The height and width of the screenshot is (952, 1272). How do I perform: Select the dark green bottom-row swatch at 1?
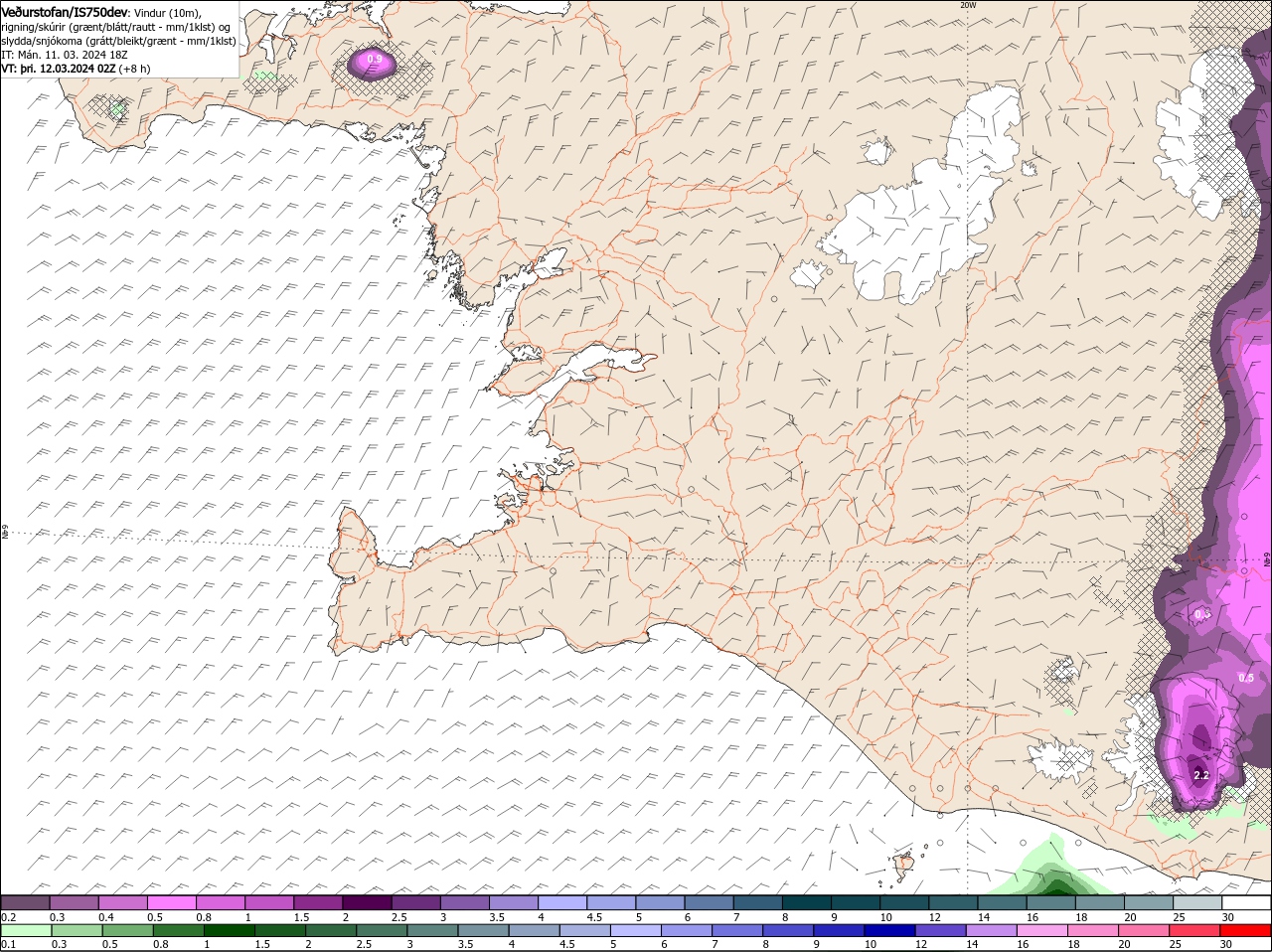[x=230, y=930]
